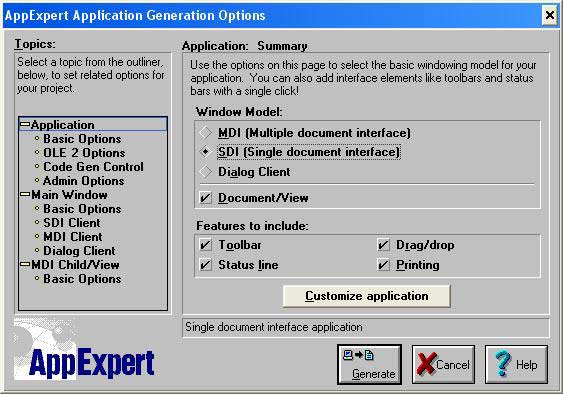Select SDI (Single document interface) option

coord(308,152)
